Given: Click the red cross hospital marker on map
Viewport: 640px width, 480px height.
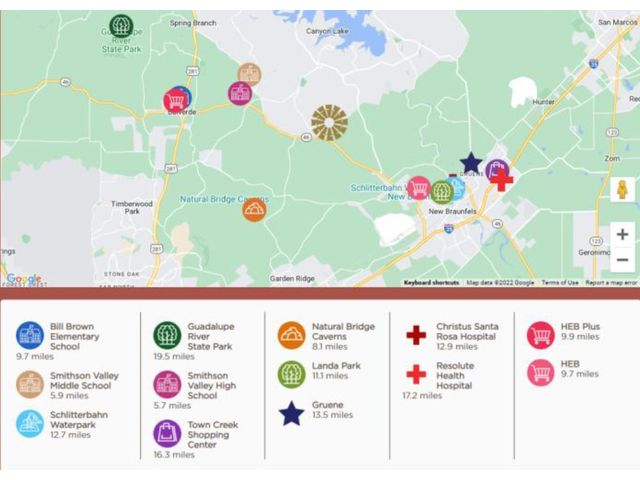Looking at the screenshot, I should (502, 180).
